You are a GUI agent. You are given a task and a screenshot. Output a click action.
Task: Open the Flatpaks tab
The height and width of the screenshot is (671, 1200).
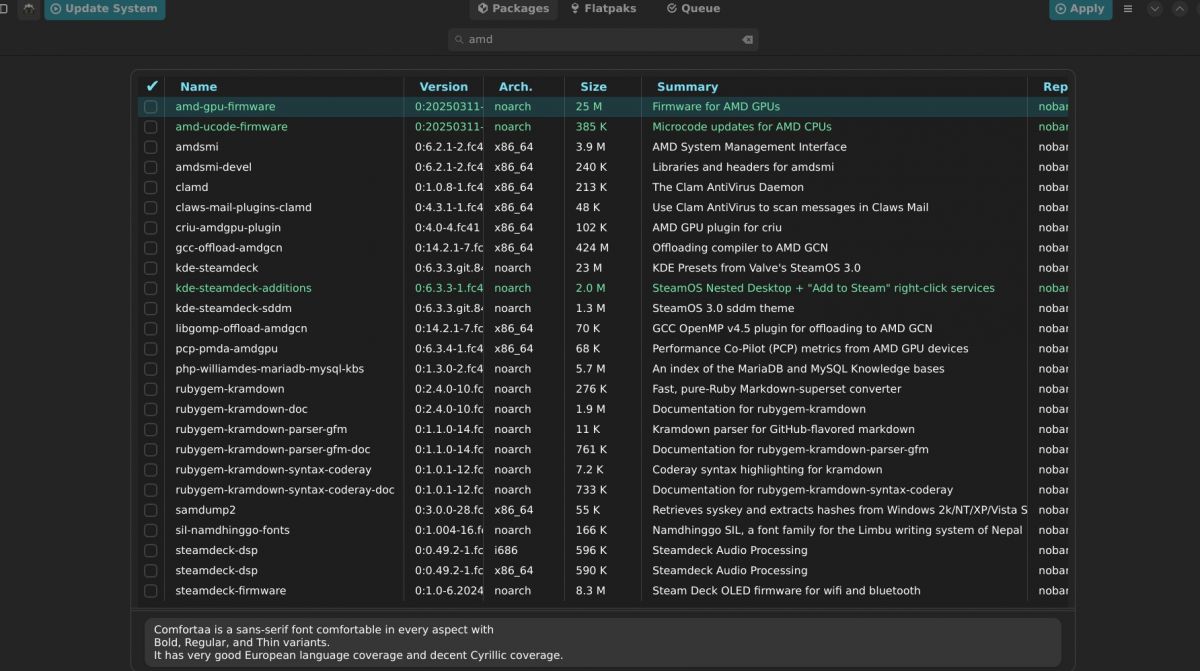[603, 9]
